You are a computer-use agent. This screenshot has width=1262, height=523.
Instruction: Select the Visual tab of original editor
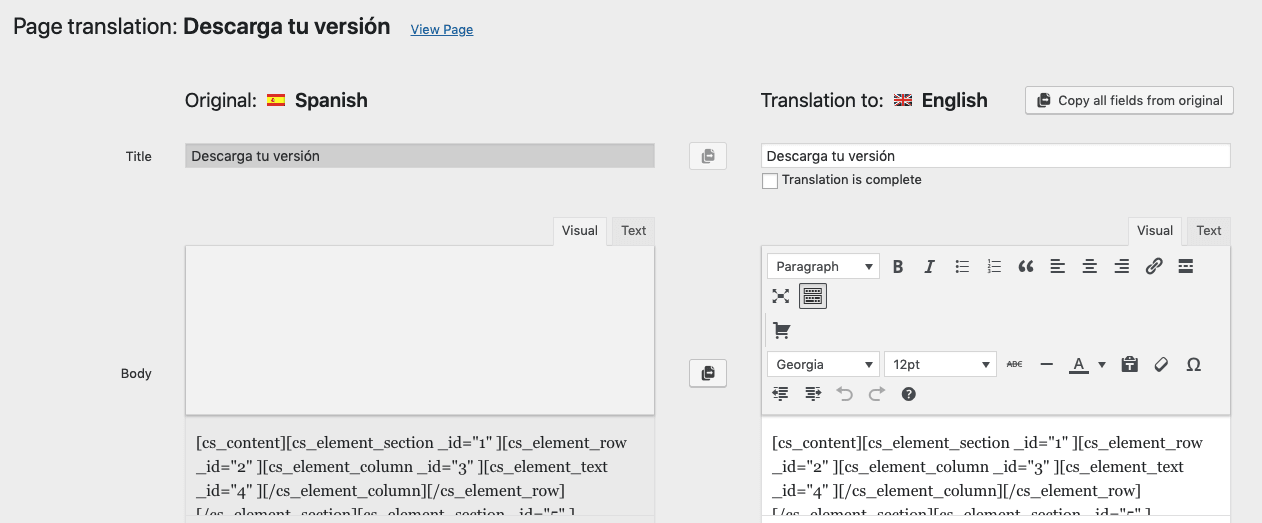[x=580, y=231]
